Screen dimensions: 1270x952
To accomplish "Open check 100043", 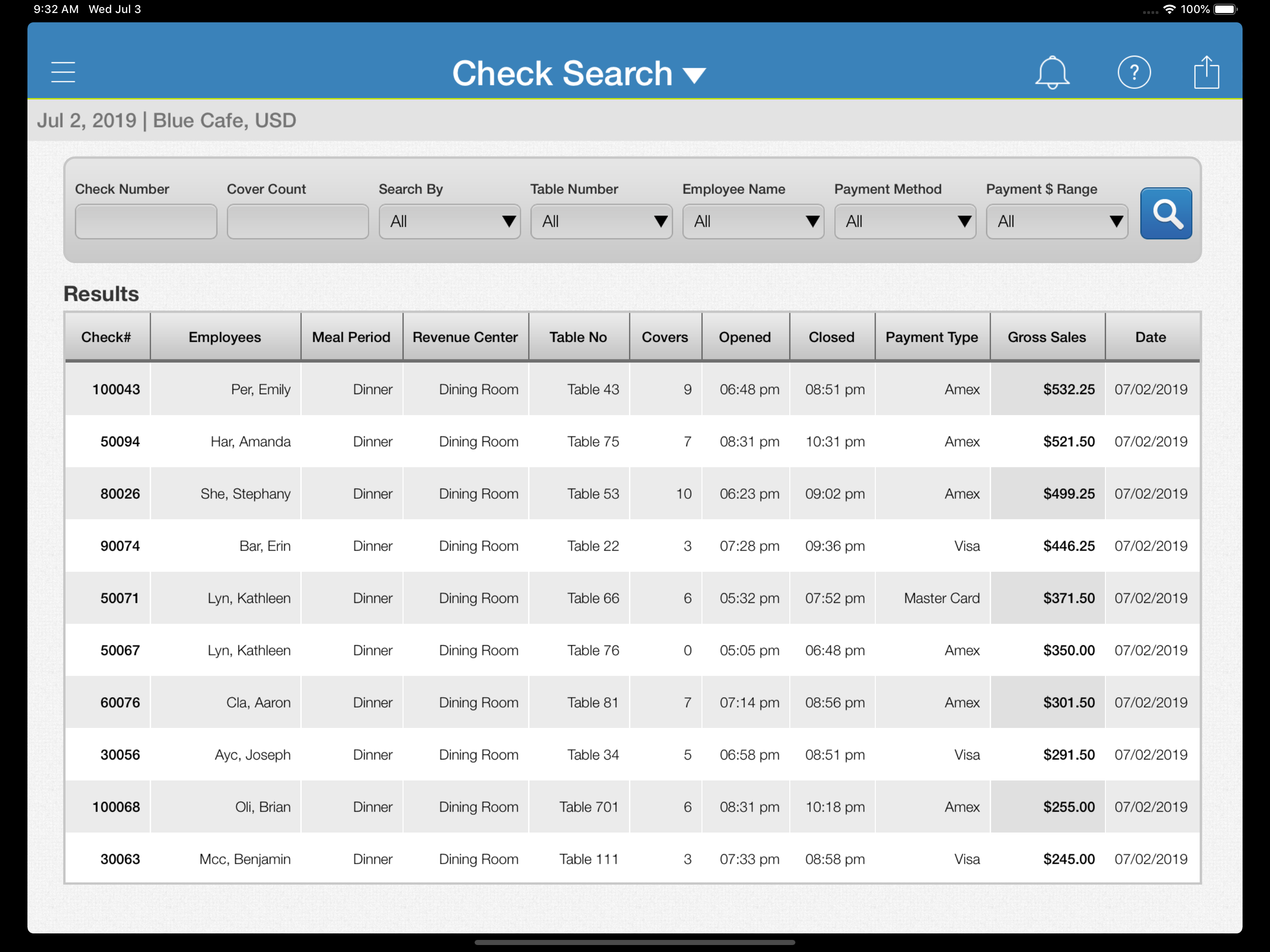I will (116, 389).
